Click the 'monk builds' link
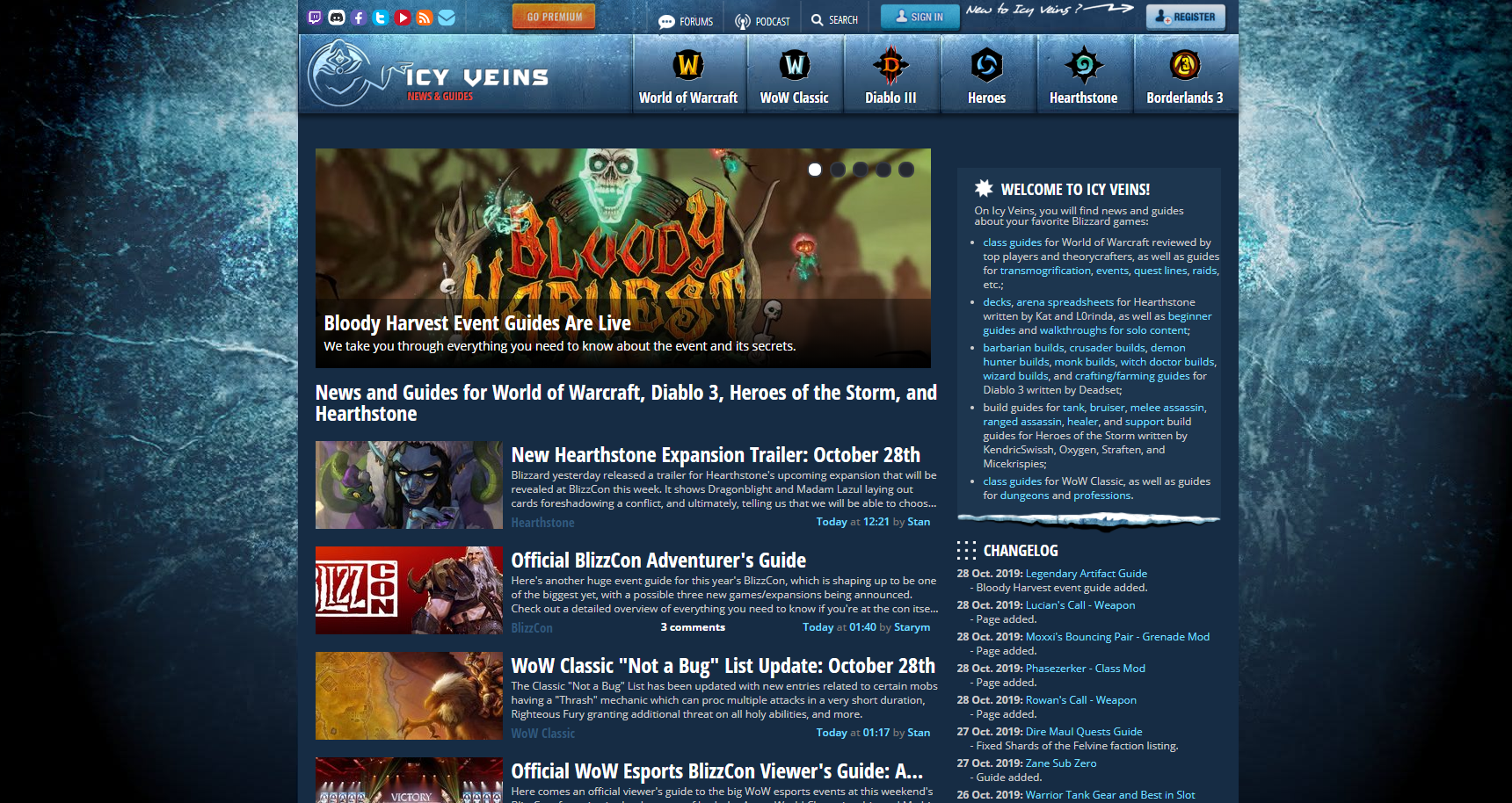 point(1085,362)
